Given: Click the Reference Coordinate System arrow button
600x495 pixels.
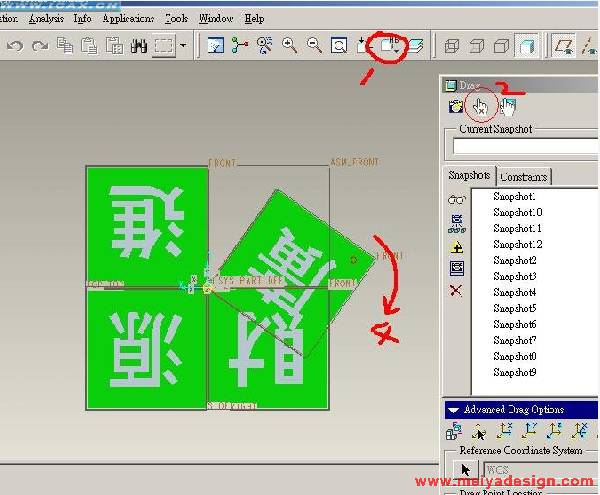Looking at the screenshot, I should tap(464, 469).
